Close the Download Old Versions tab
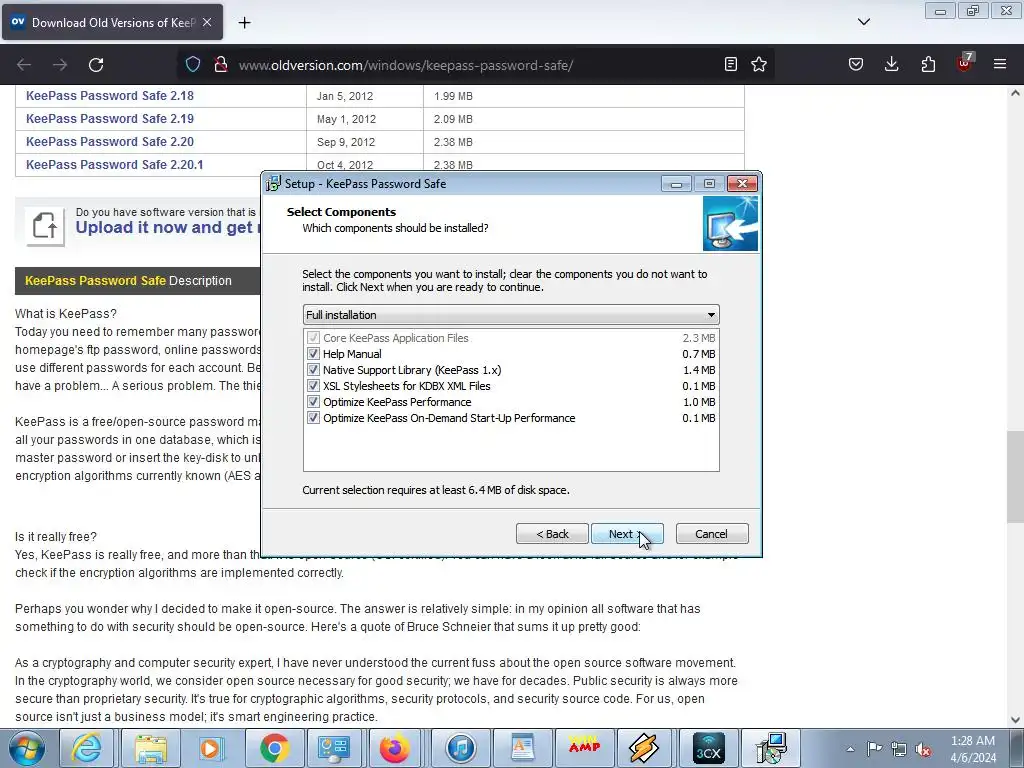 point(207,22)
